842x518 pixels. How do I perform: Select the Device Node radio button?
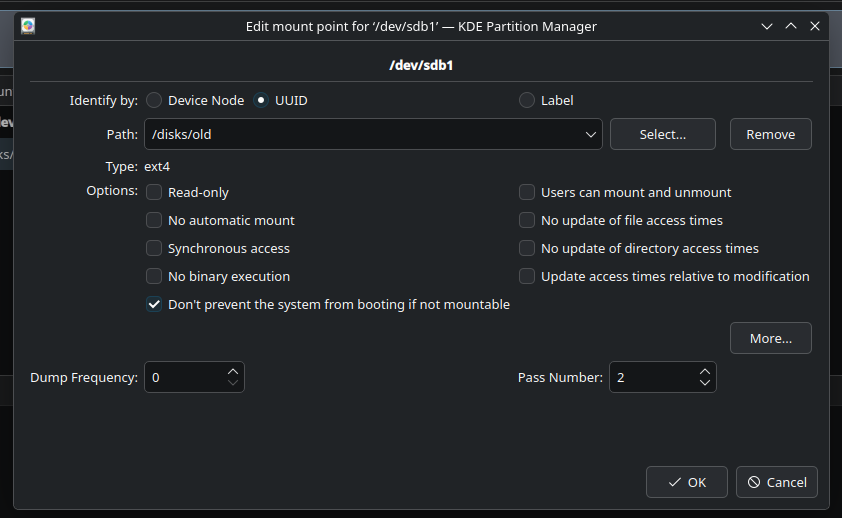154,100
